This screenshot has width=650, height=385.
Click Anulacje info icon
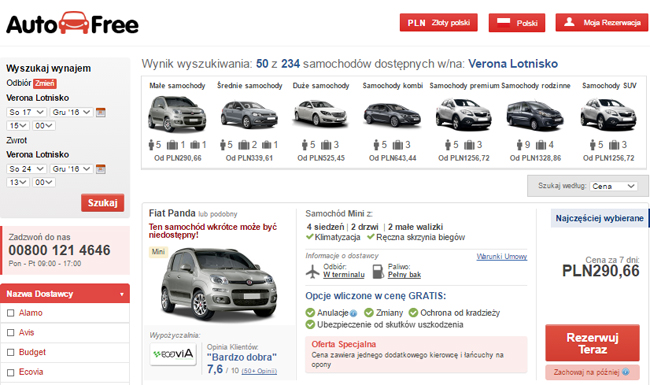click(x=353, y=313)
